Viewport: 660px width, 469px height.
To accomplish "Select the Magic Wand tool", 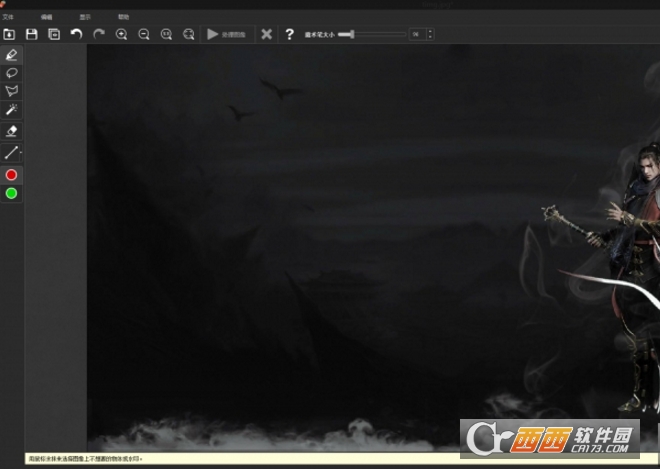I will (11, 109).
